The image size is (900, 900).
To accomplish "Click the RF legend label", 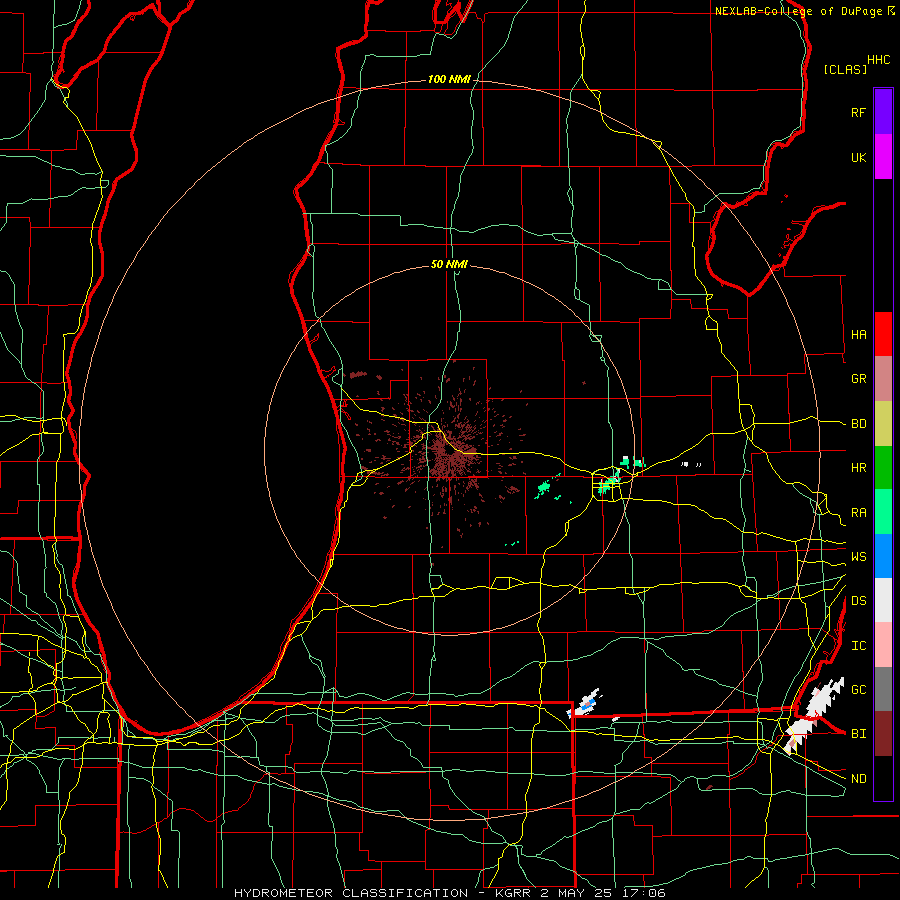I will 858,112.
